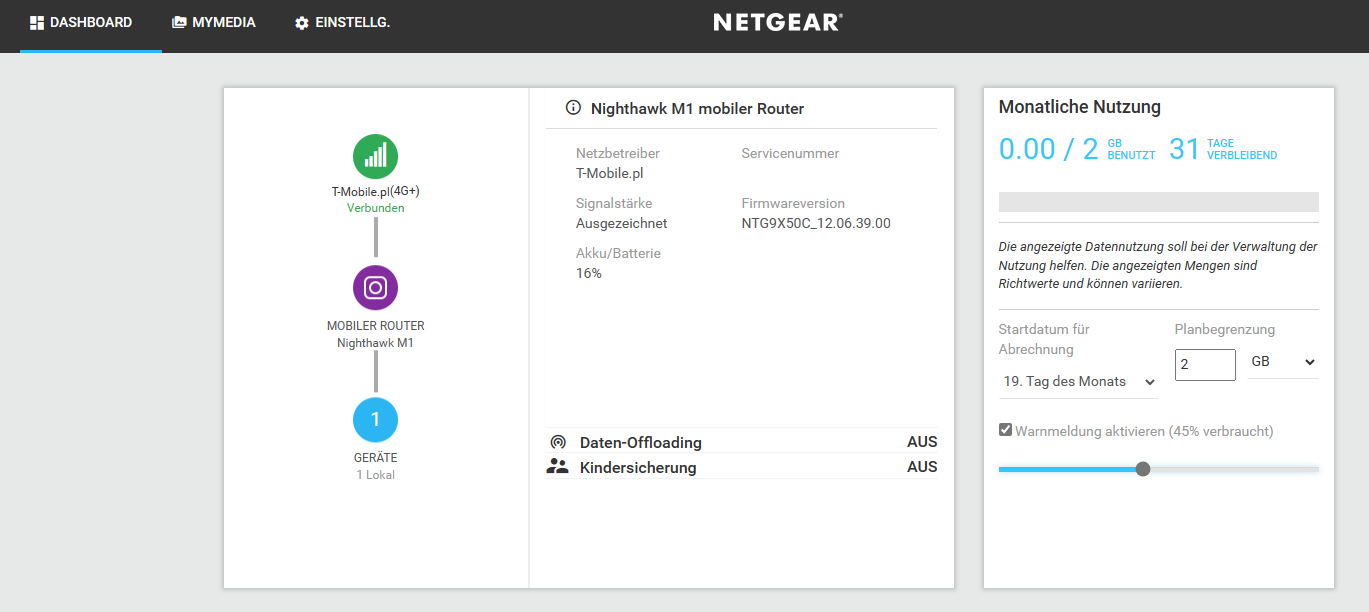Image resolution: width=1369 pixels, height=612 pixels.
Task: Open the GB unit dropdown
Action: coord(1283,362)
